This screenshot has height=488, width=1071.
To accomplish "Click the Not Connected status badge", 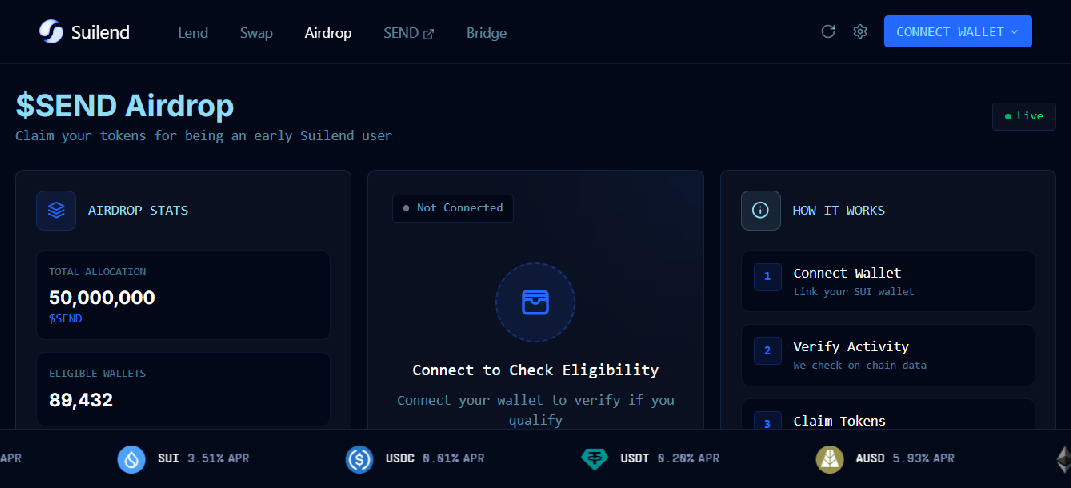I will [453, 208].
